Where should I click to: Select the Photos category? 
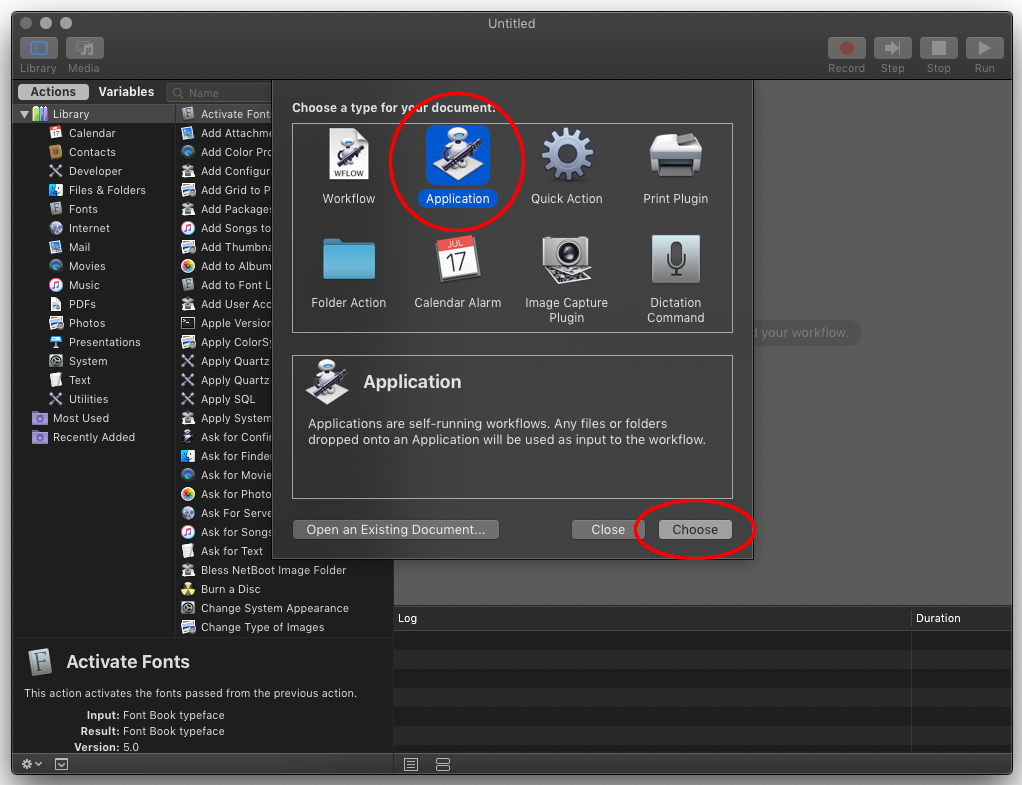(x=87, y=323)
